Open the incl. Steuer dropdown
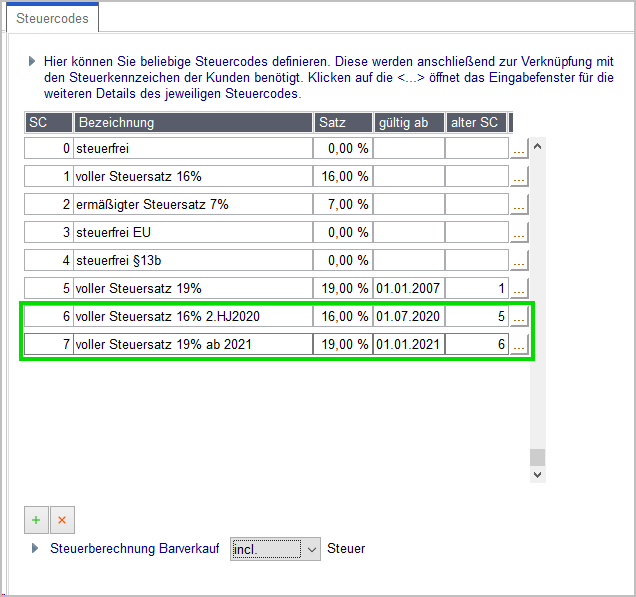Image resolution: width=636 pixels, height=597 pixels. click(x=275, y=549)
